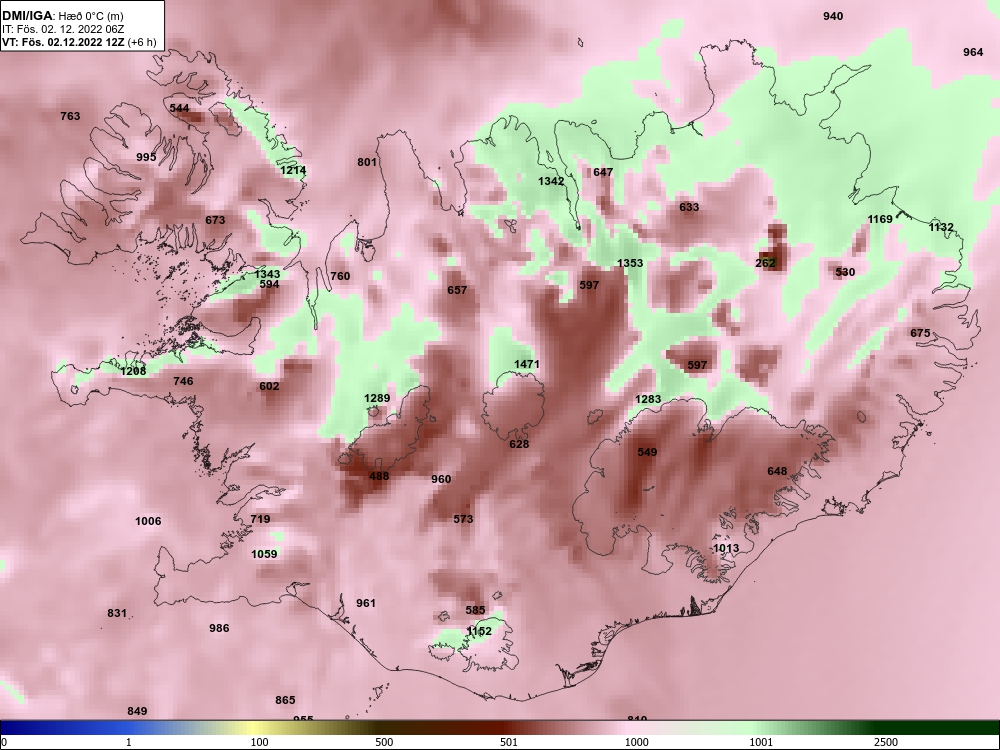The width and height of the screenshot is (1000, 750).
Task: Click the 719 value on the map
Action: (260, 519)
